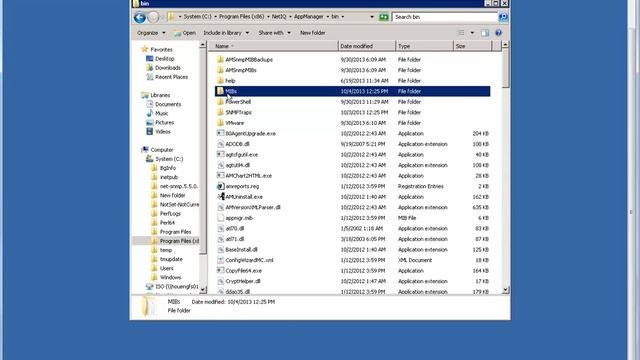This screenshot has width=640, height=360.
Task: Select the AMVersionXMLParser.dll file
Action: coord(253,207)
